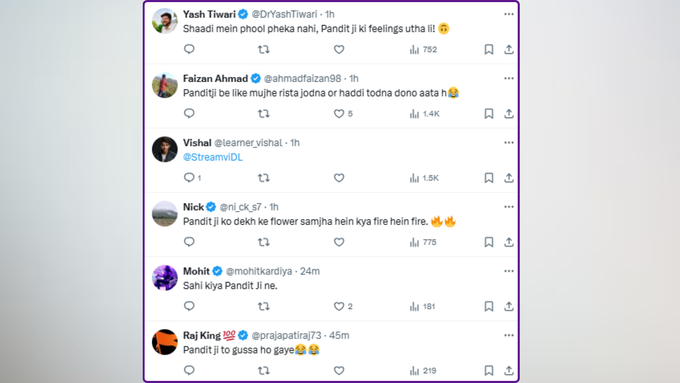Reply to Vishal's tweet with 1 reply
This screenshot has height=383, width=680.
pyautogui.click(x=193, y=178)
